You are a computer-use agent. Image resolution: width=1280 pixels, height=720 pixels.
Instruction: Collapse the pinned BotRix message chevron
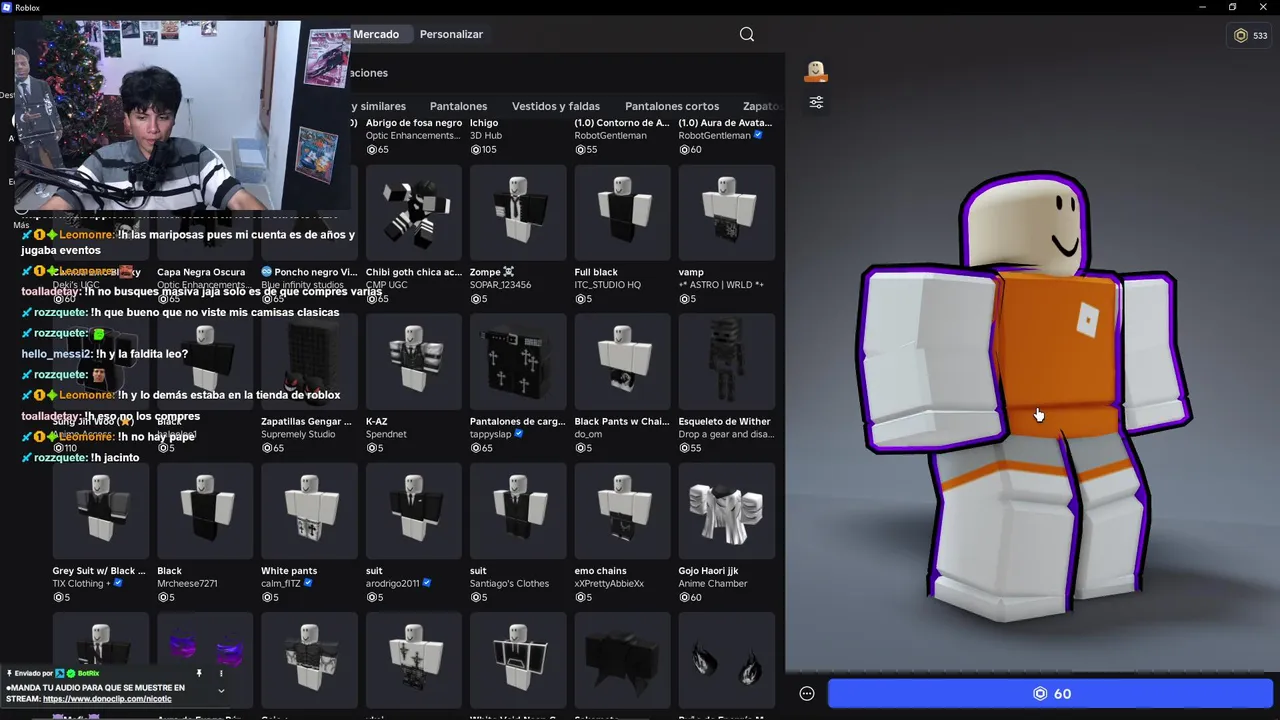221,690
